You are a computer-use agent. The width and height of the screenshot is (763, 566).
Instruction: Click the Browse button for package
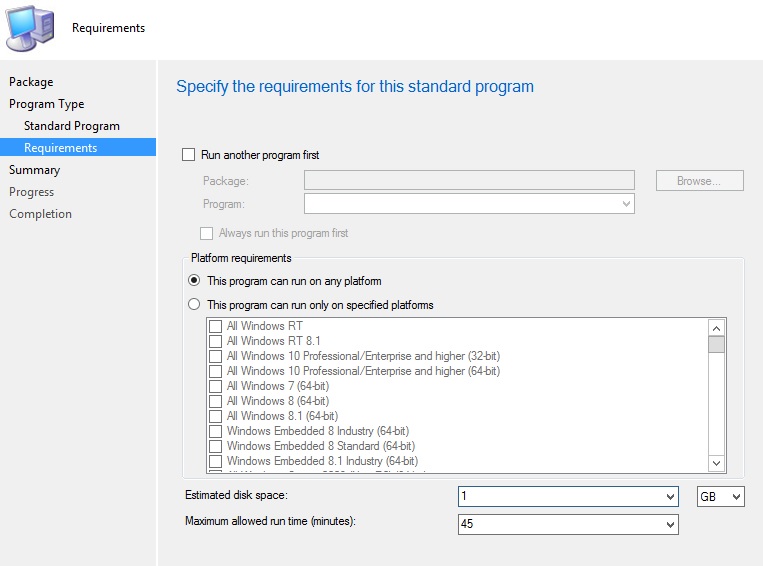click(699, 181)
